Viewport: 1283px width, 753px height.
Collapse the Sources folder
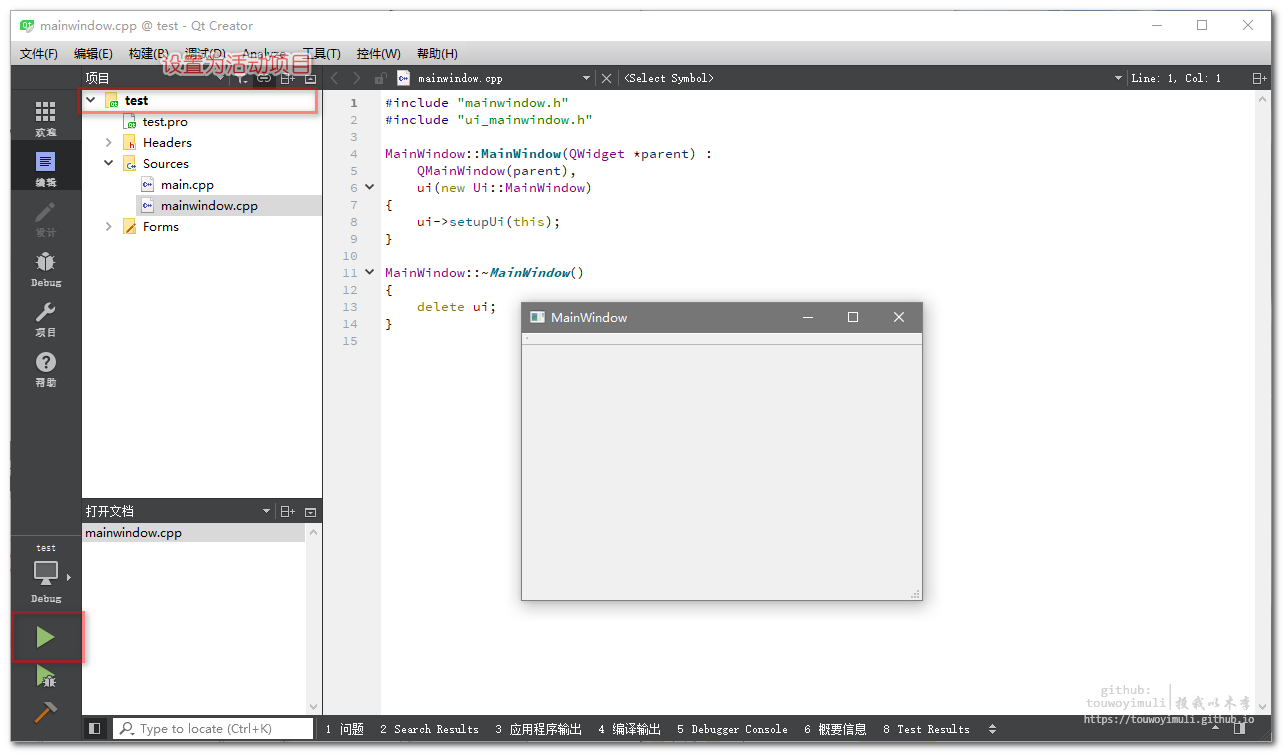(x=109, y=163)
